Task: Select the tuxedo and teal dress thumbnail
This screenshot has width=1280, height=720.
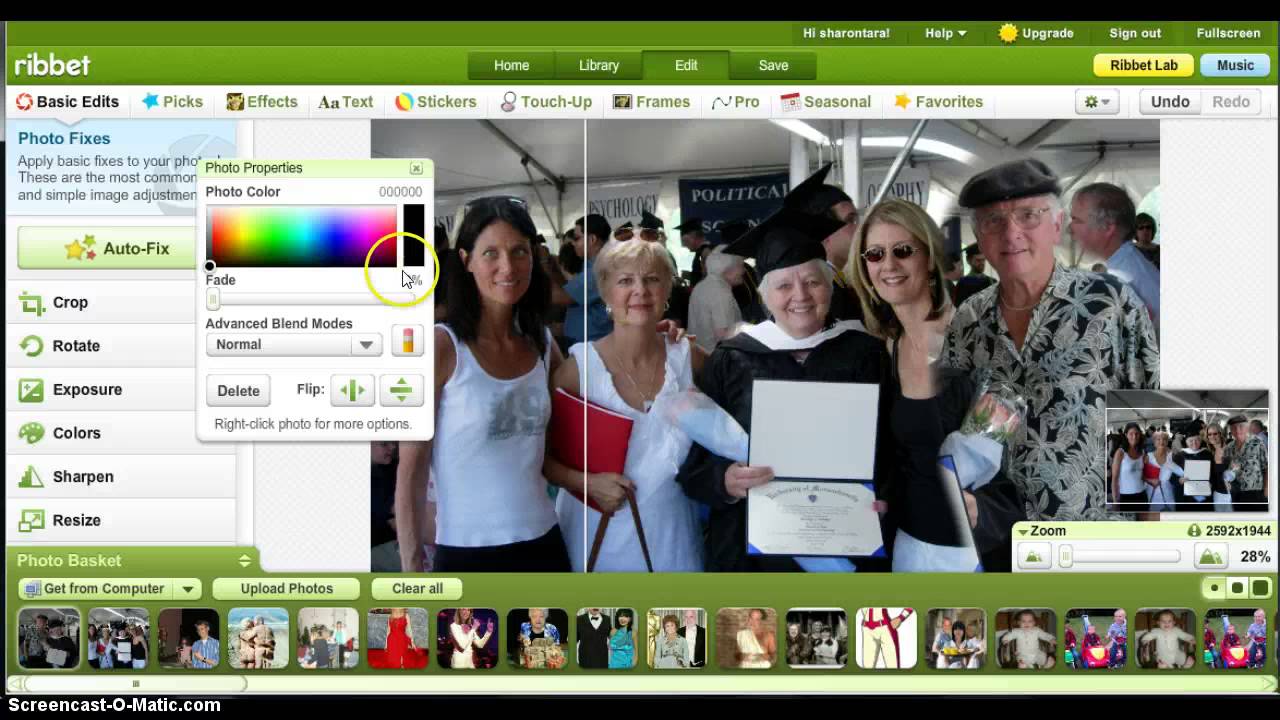Action: click(607, 638)
